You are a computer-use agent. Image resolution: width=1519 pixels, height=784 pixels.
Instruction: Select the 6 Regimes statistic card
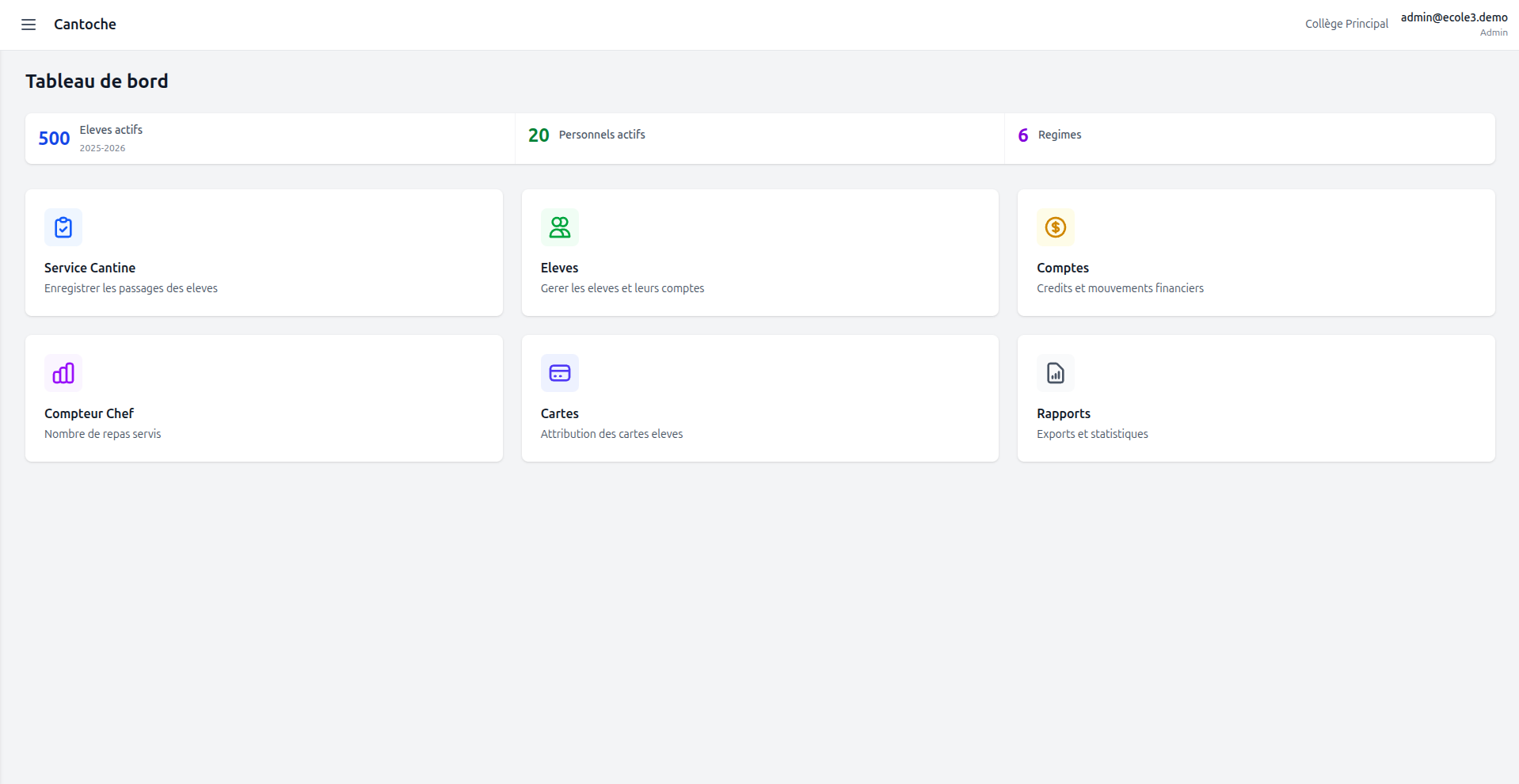(x=1249, y=138)
